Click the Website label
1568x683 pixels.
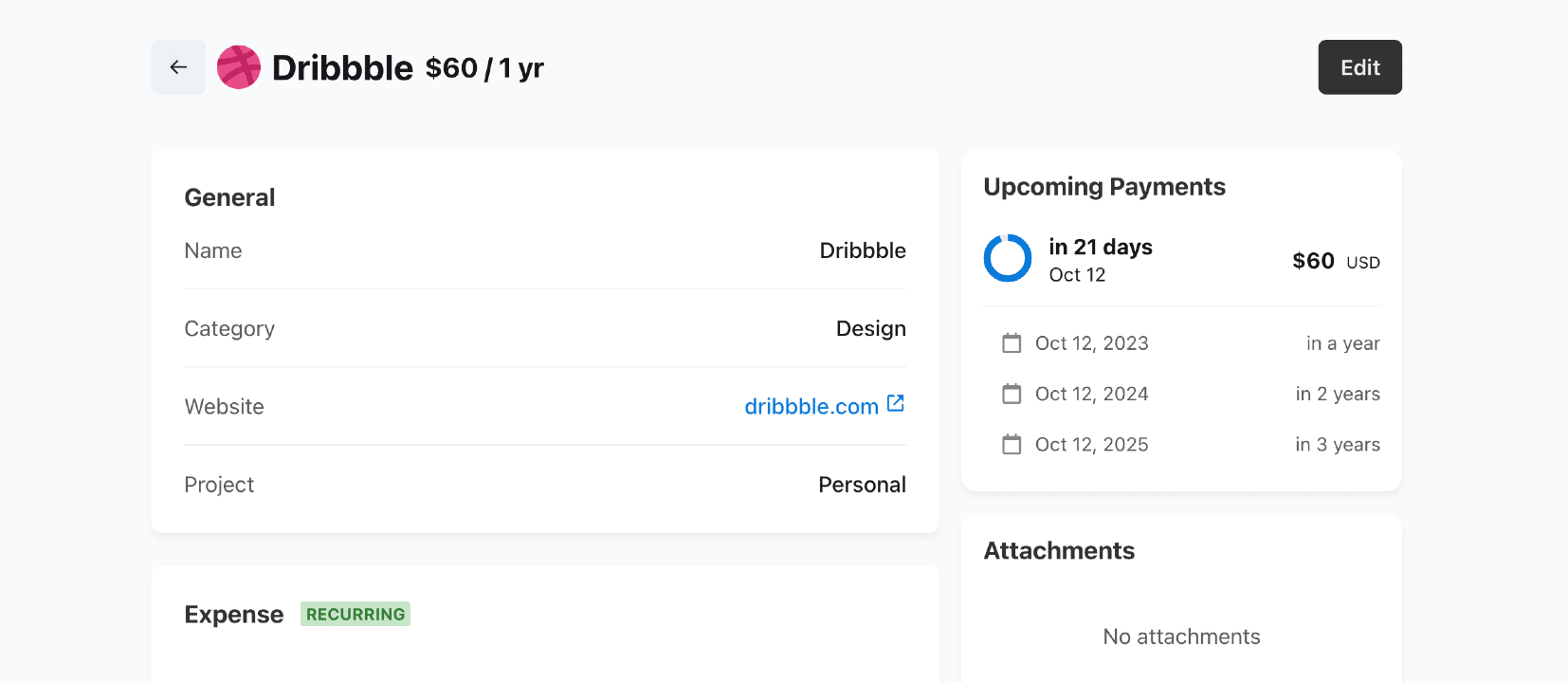225,407
